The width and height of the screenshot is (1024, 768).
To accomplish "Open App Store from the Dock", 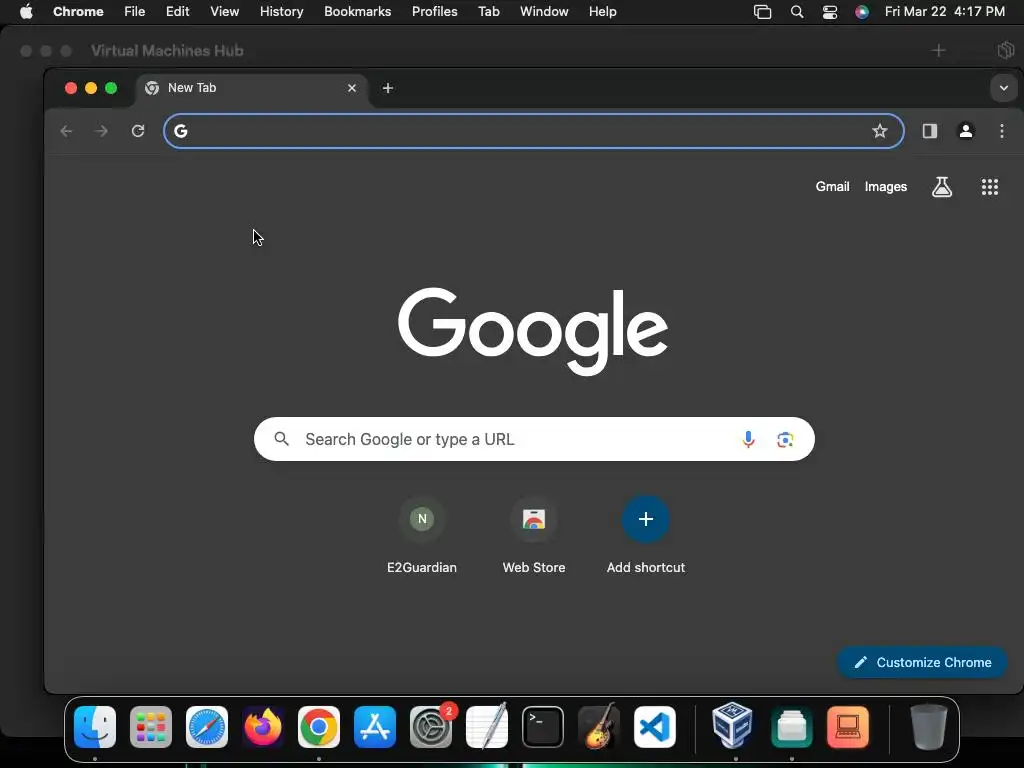I will pyautogui.click(x=375, y=727).
